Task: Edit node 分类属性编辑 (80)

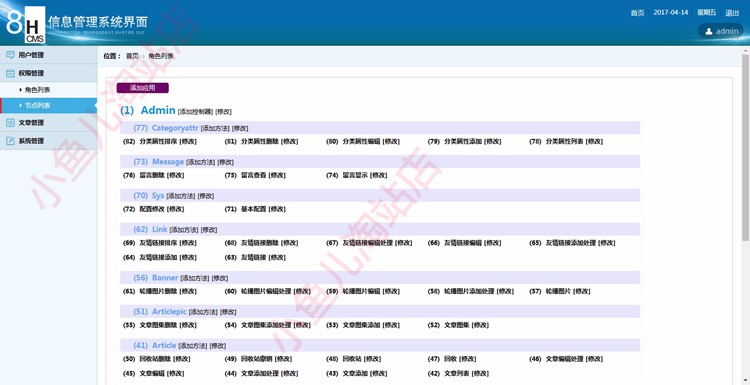Action: point(391,142)
